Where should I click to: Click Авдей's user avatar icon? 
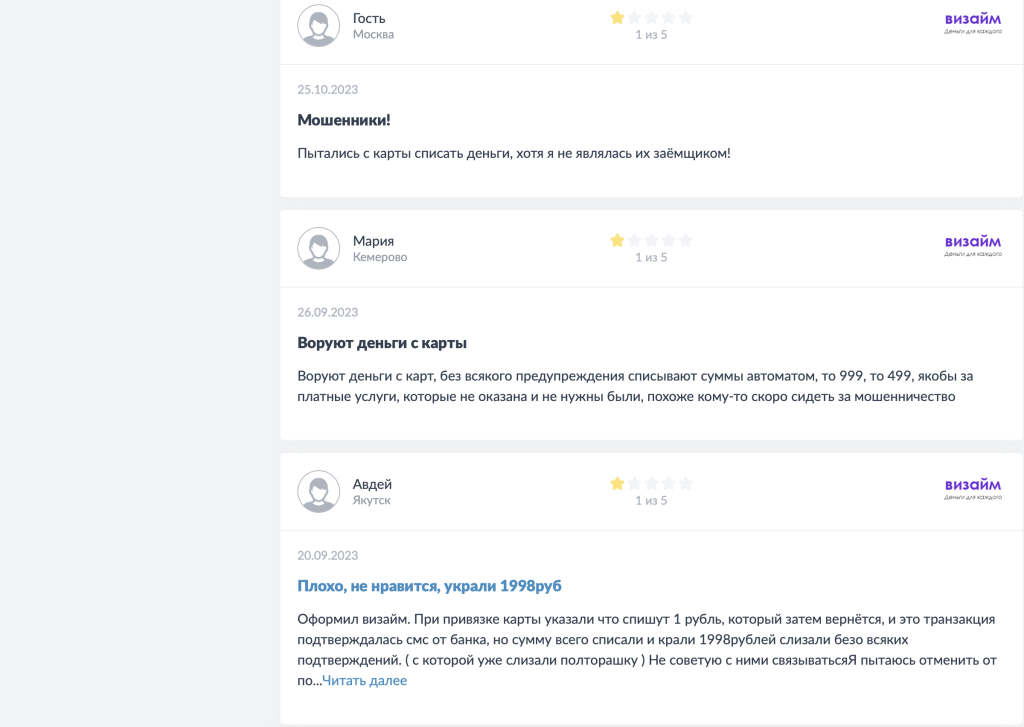tap(318, 491)
